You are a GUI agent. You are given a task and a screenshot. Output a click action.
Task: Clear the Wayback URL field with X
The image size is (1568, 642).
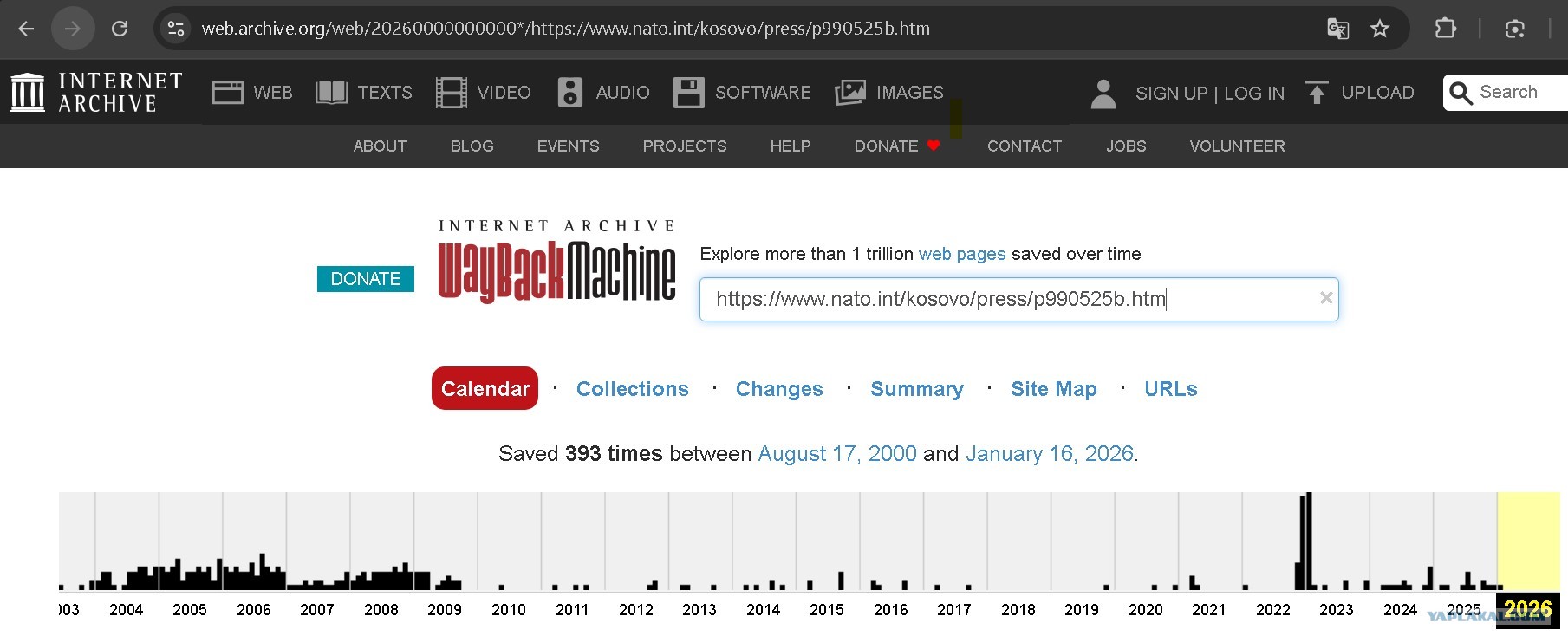pyautogui.click(x=1326, y=298)
